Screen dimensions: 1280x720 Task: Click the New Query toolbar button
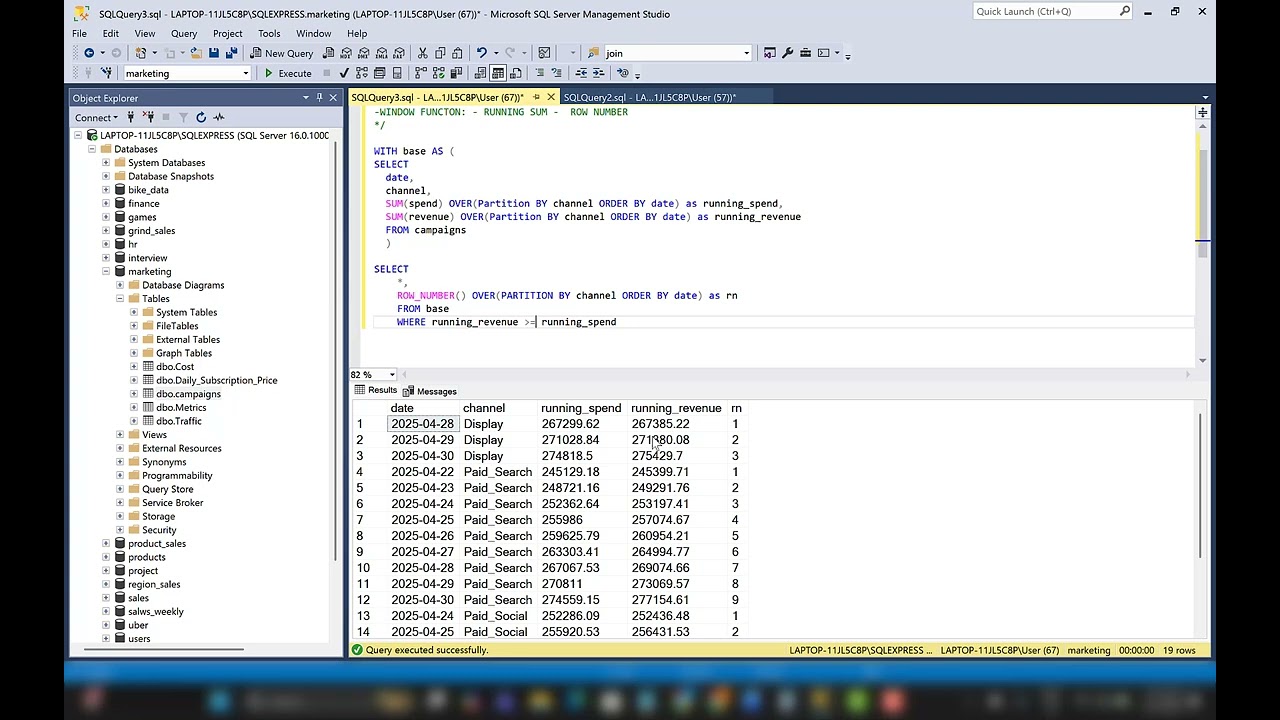point(281,53)
